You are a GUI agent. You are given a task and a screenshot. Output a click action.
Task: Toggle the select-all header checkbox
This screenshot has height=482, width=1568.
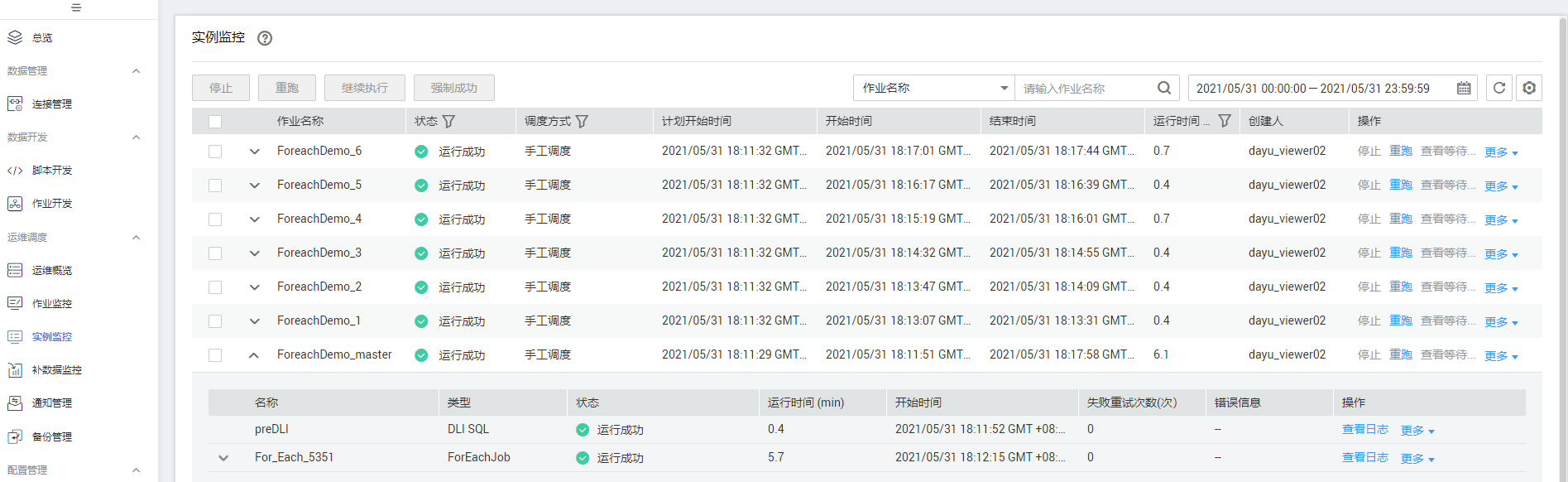pos(215,122)
